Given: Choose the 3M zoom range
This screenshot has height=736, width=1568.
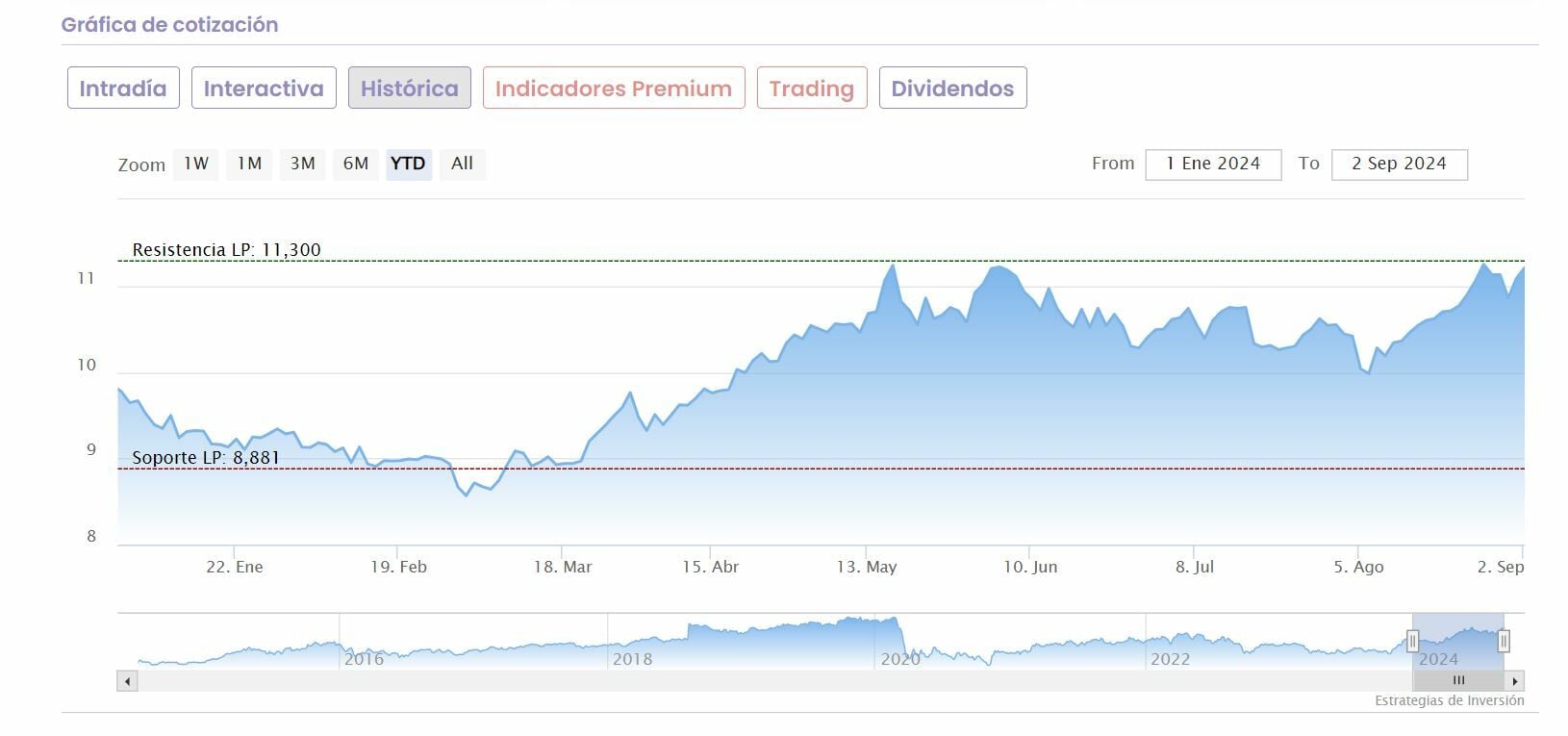Looking at the screenshot, I should [303, 164].
